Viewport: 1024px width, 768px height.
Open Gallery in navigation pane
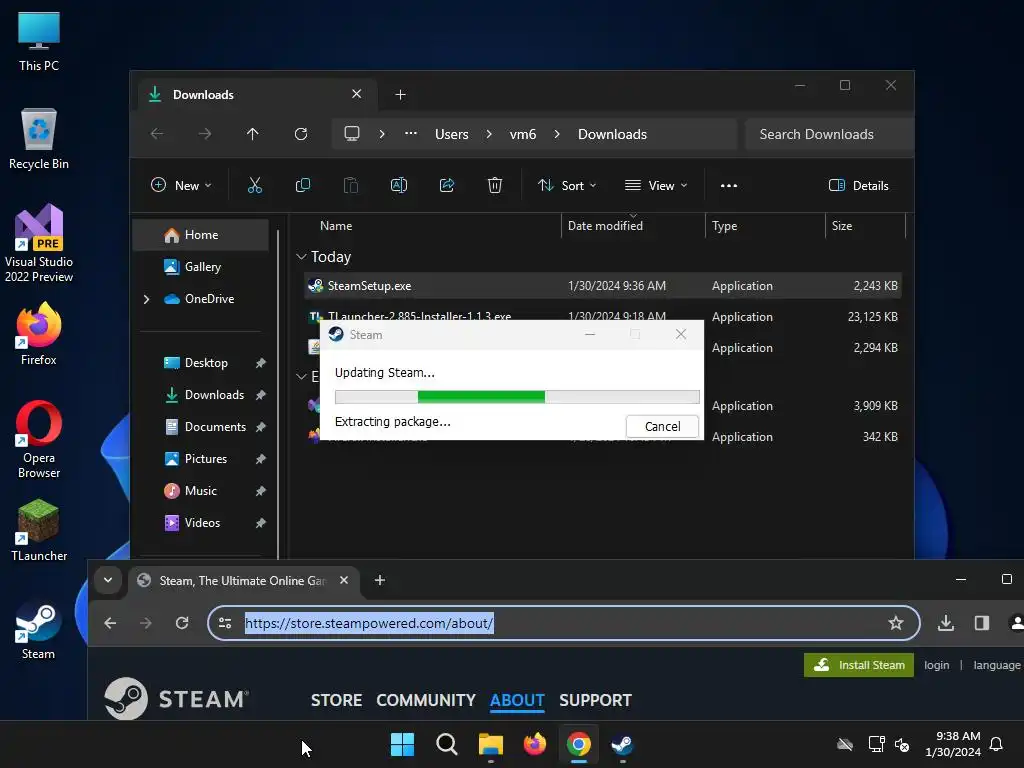point(201,266)
